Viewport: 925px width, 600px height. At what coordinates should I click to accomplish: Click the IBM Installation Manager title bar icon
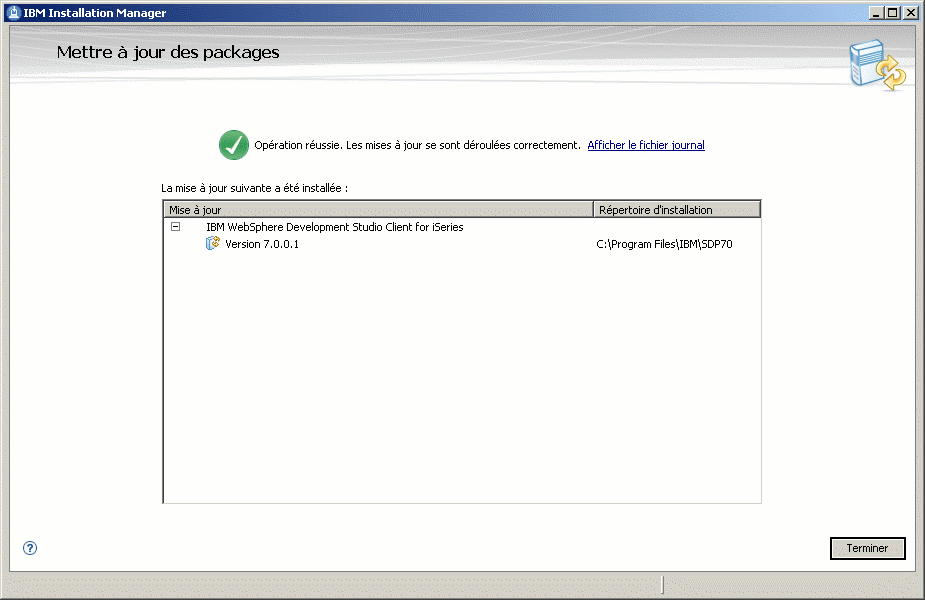[14, 12]
